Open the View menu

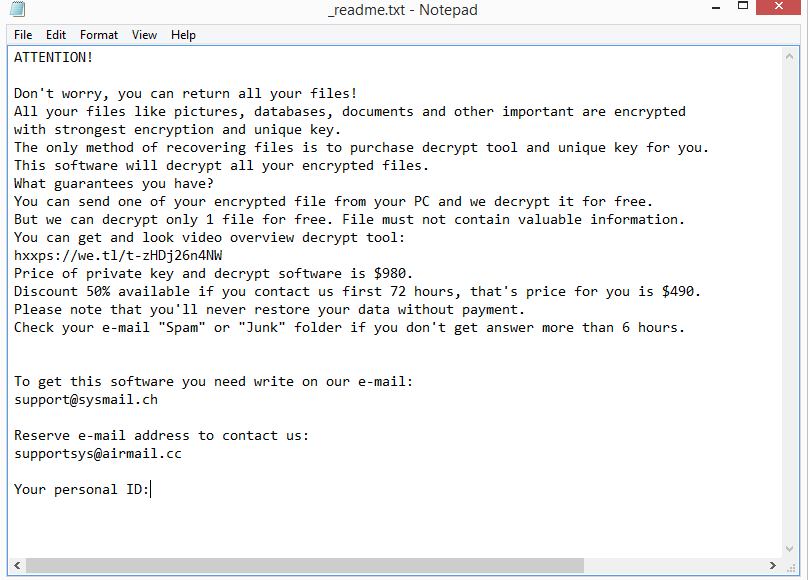(x=144, y=35)
